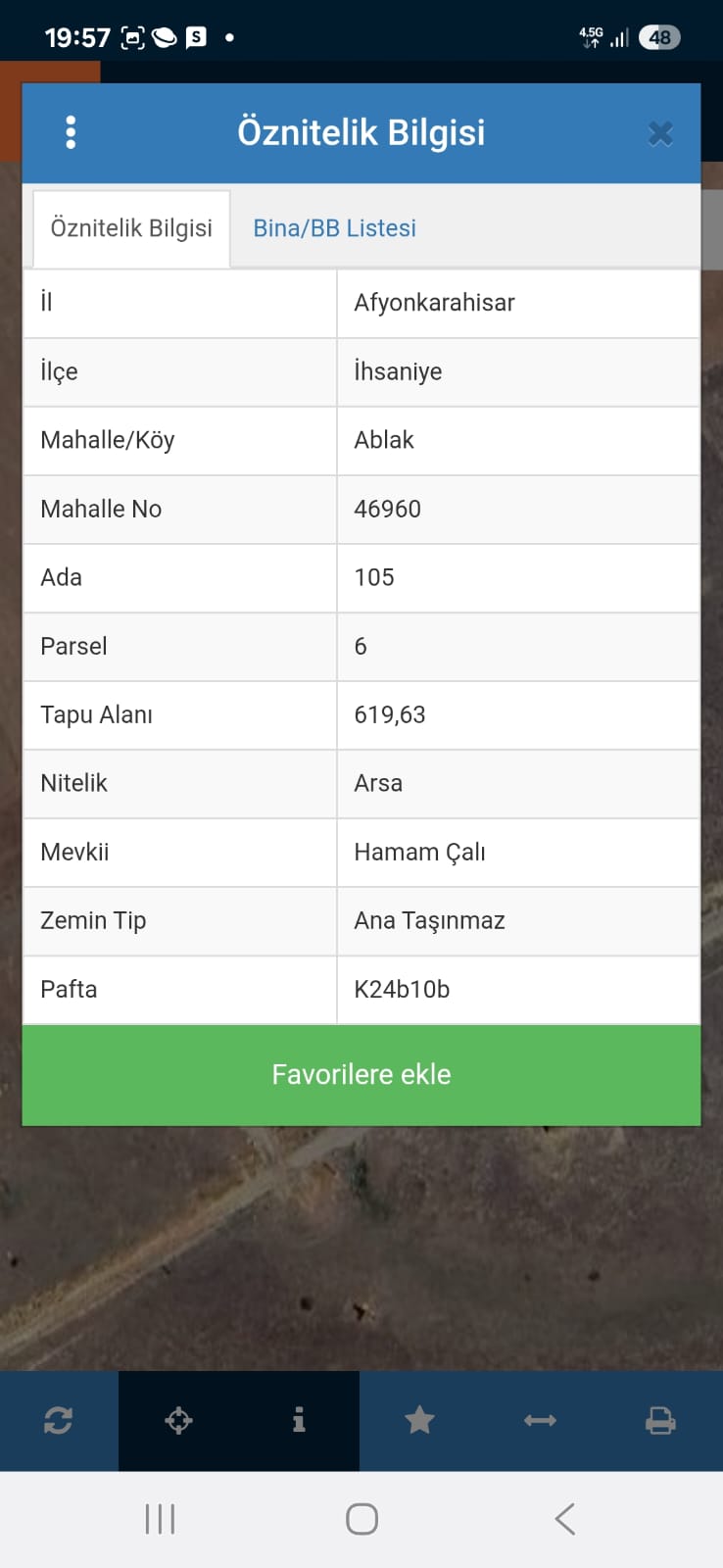Switch to Bina/BB Listesi tab
This screenshot has height=1568, width=723.
click(334, 228)
